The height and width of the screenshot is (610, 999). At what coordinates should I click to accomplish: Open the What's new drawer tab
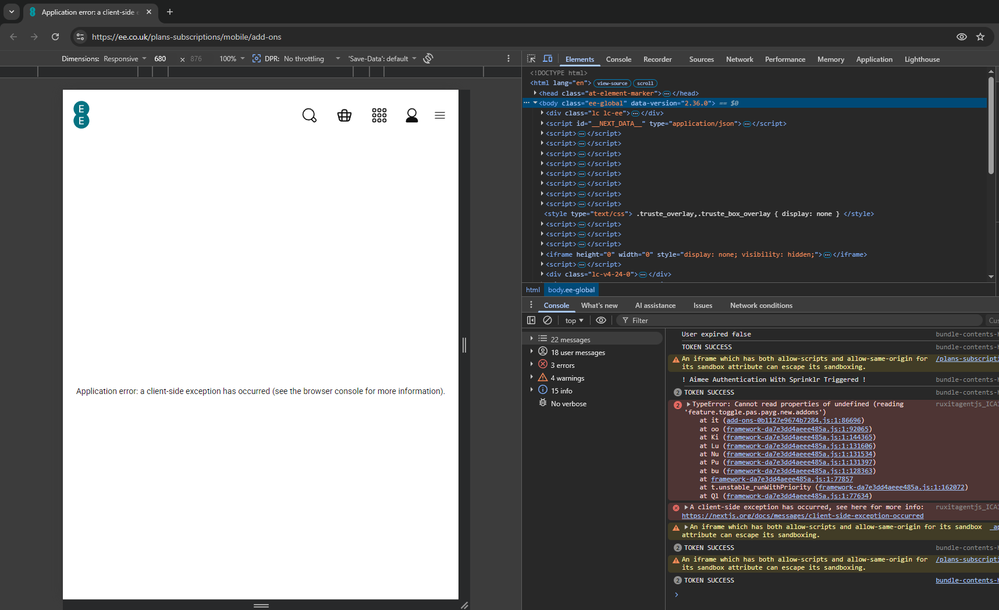coord(599,305)
